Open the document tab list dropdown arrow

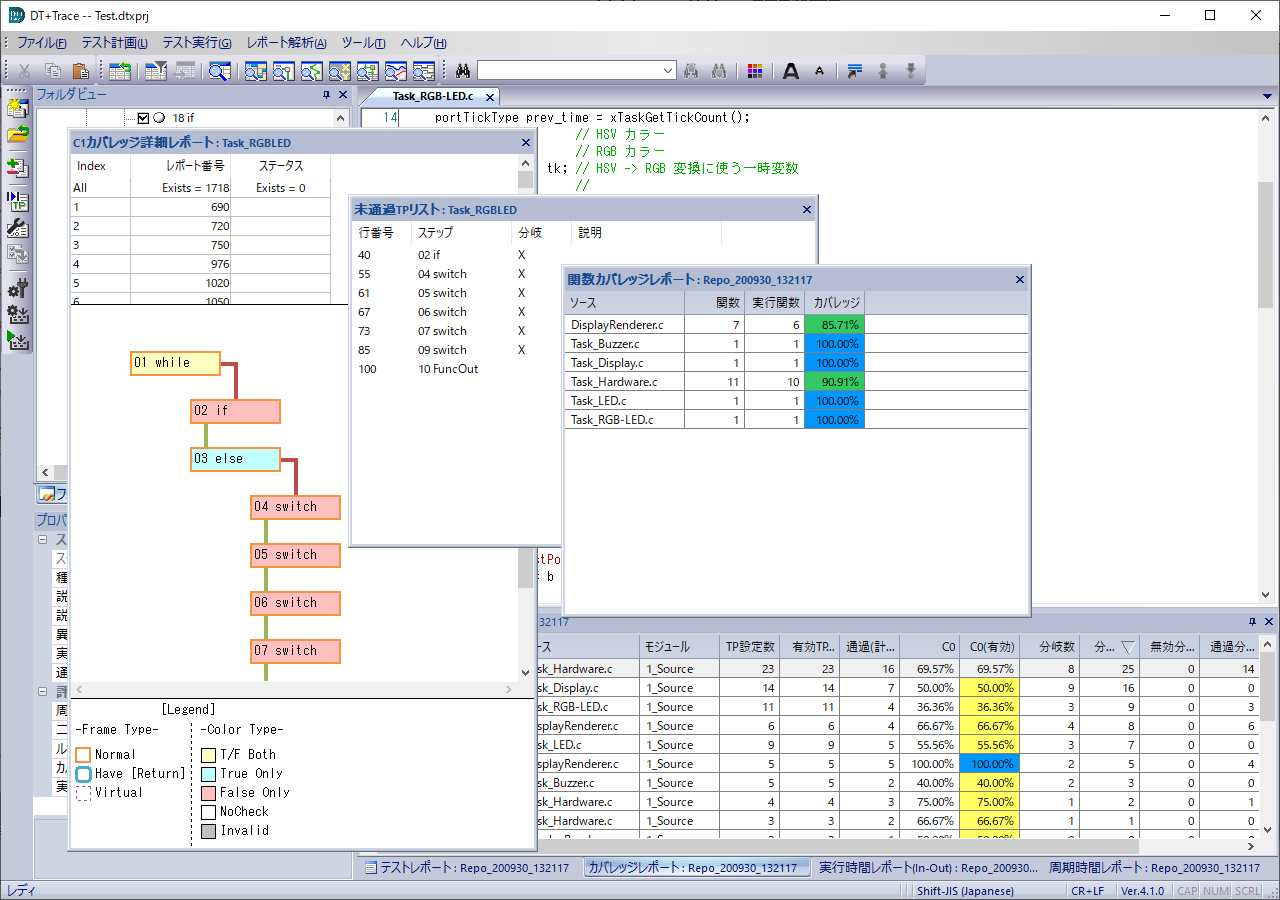point(1268,96)
